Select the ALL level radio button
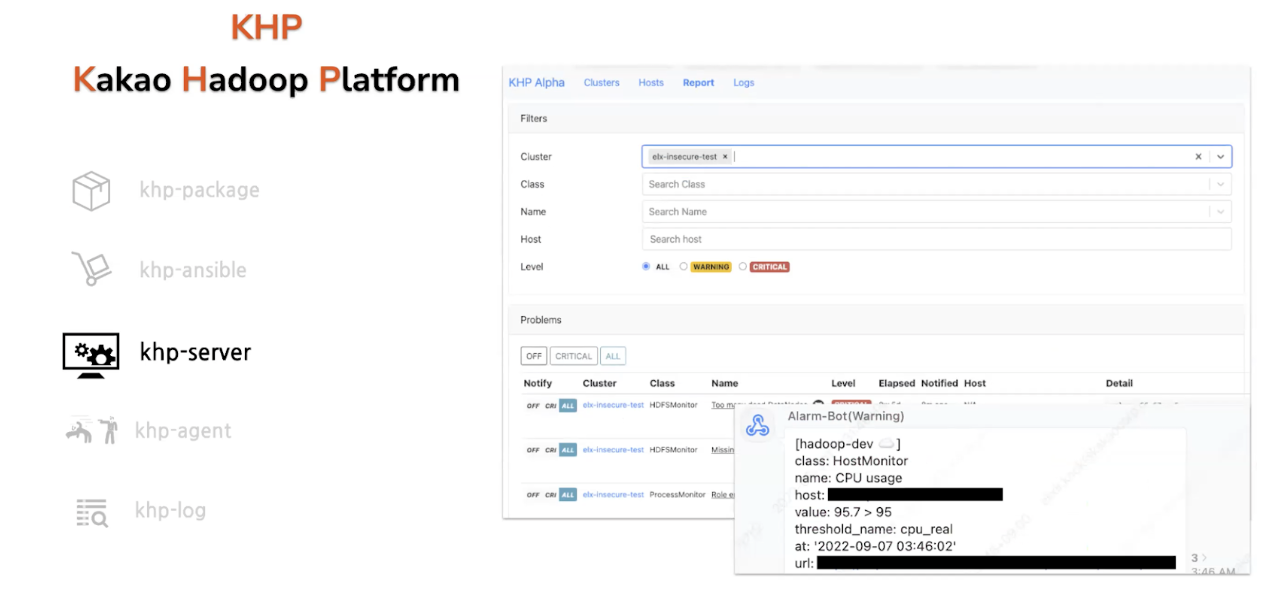This screenshot has height=614, width=1286. tap(646, 267)
